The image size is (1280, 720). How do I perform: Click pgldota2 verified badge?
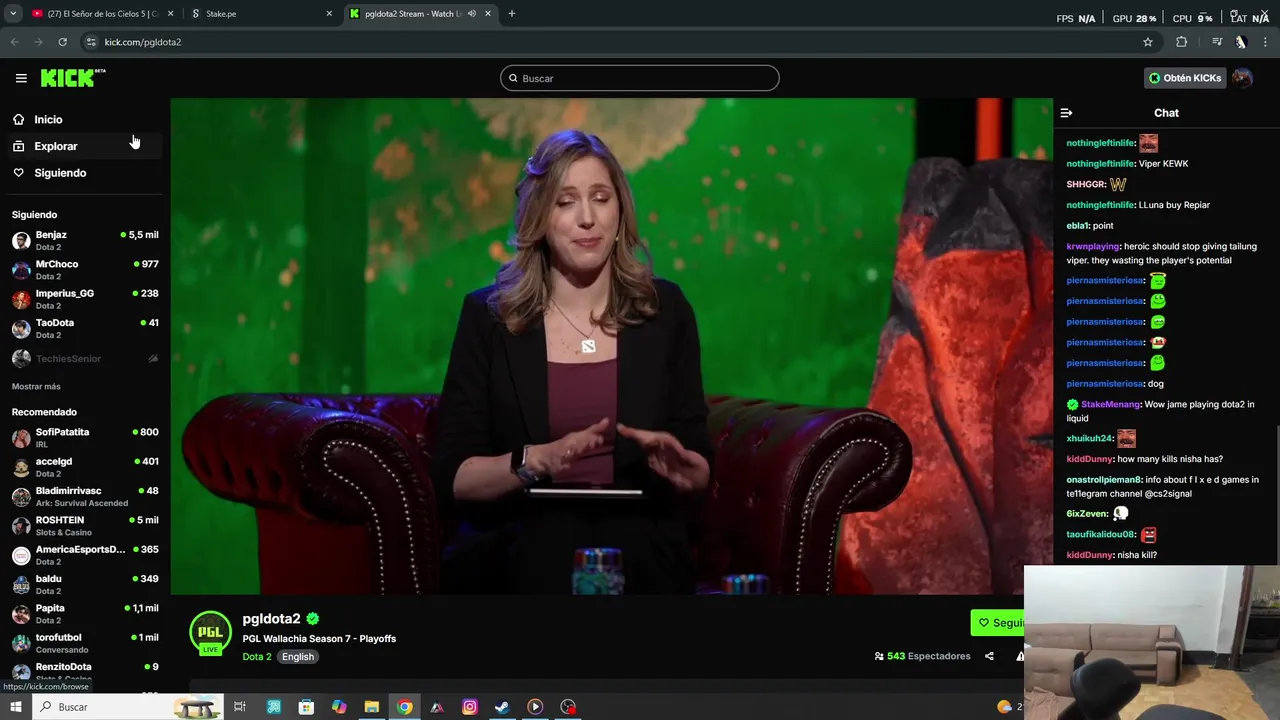pos(313,619)
